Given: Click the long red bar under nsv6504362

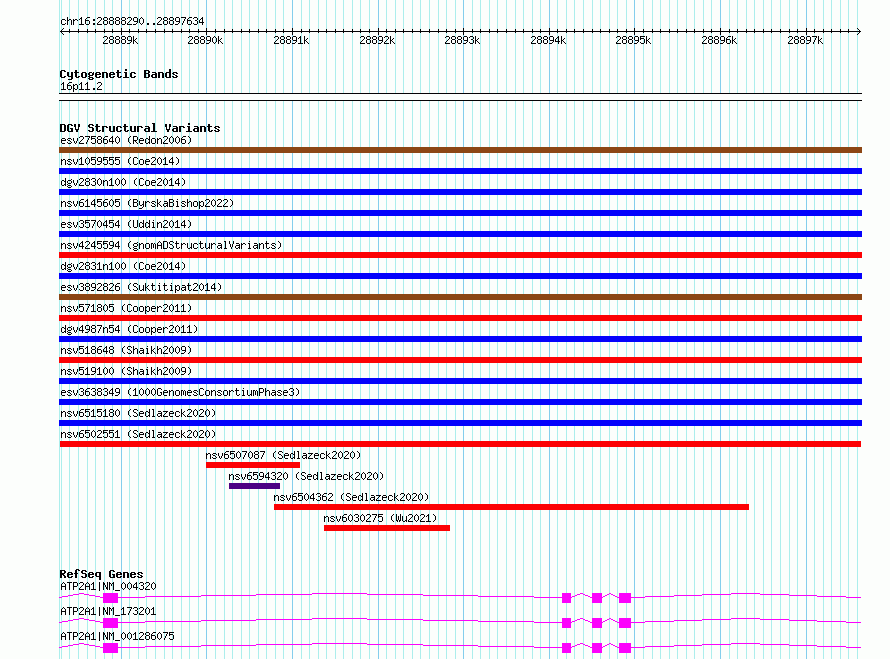Looking at the screenshot, I should coord(511,507).
